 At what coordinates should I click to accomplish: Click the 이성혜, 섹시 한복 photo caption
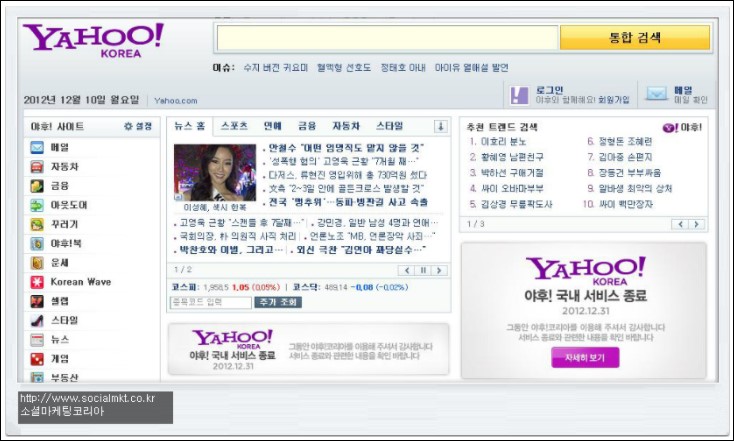[215, 207]
